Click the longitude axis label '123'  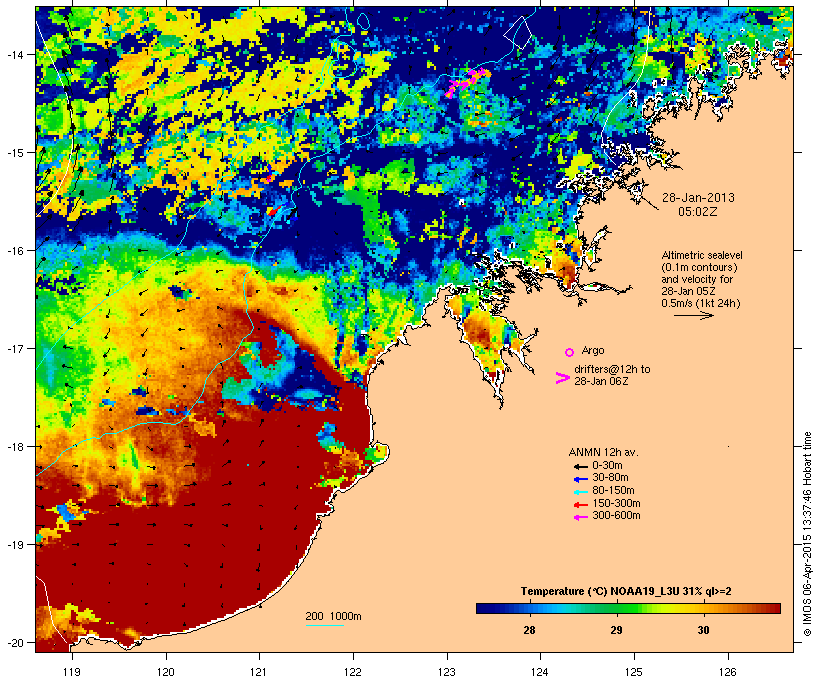pos(447,672)
